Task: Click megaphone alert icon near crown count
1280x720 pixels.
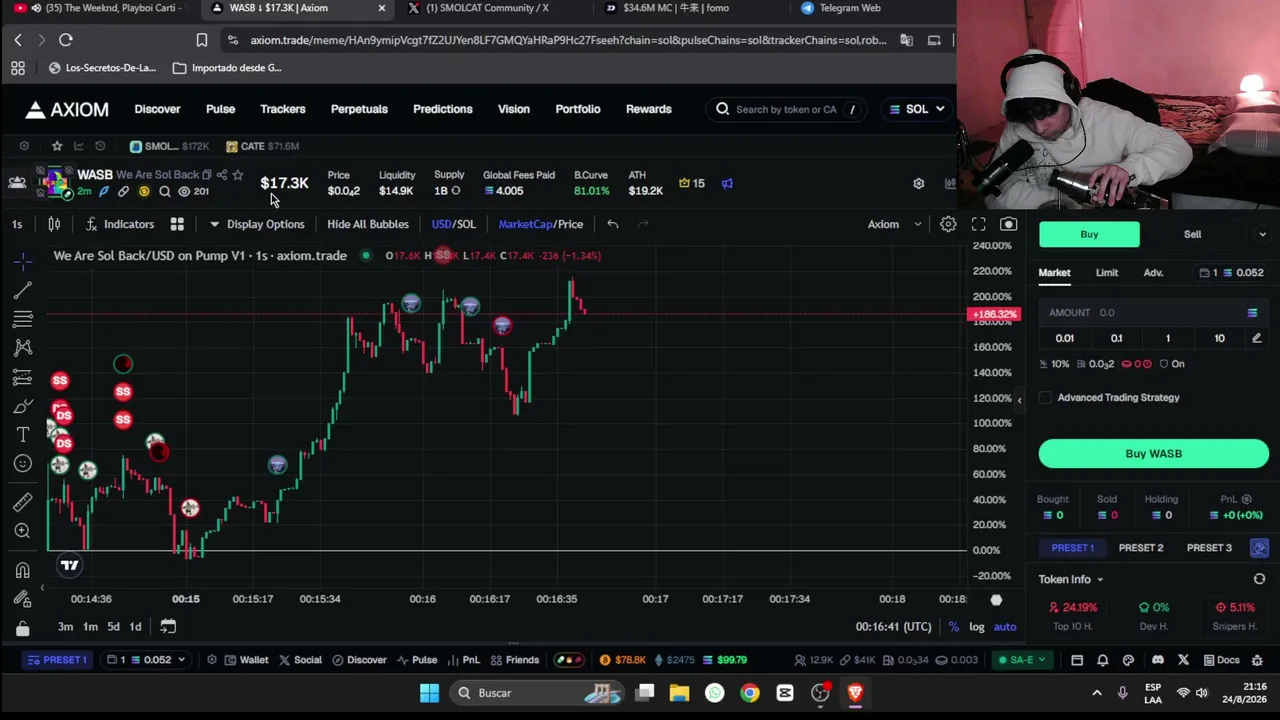Action: [727, 183]
